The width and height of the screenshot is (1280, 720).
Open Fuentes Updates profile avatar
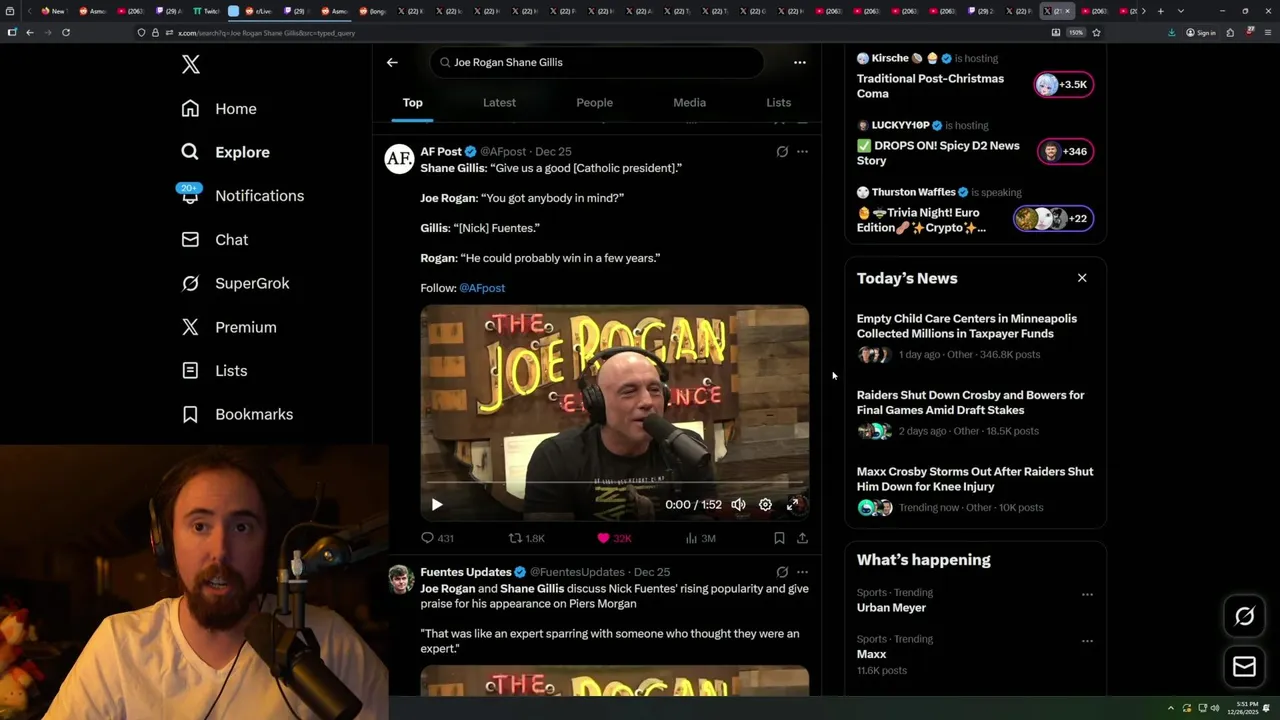pyautogui.click(x=399, y=578)
